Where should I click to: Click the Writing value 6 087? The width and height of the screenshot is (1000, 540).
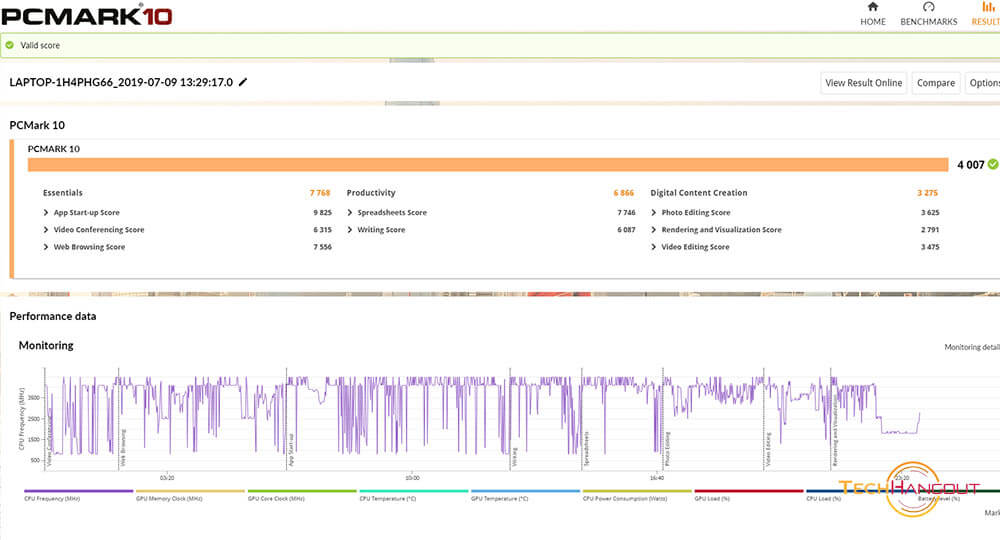(x=626, y=230)
